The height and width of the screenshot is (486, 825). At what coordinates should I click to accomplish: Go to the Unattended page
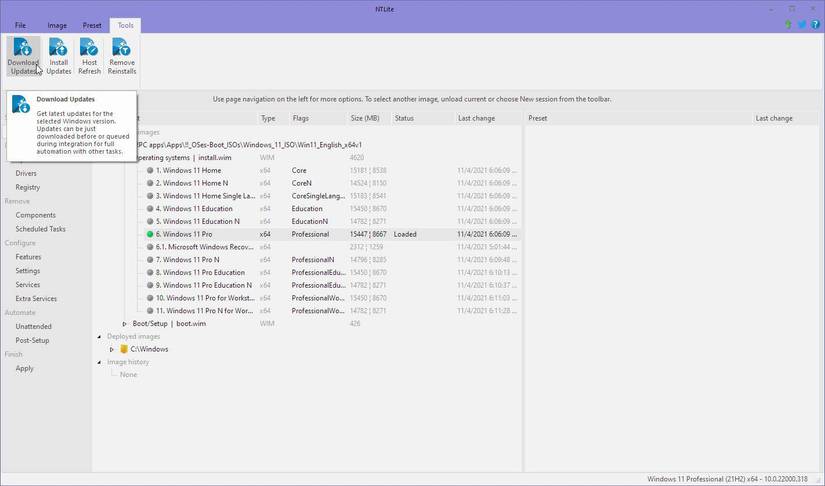tap(34, 327)
